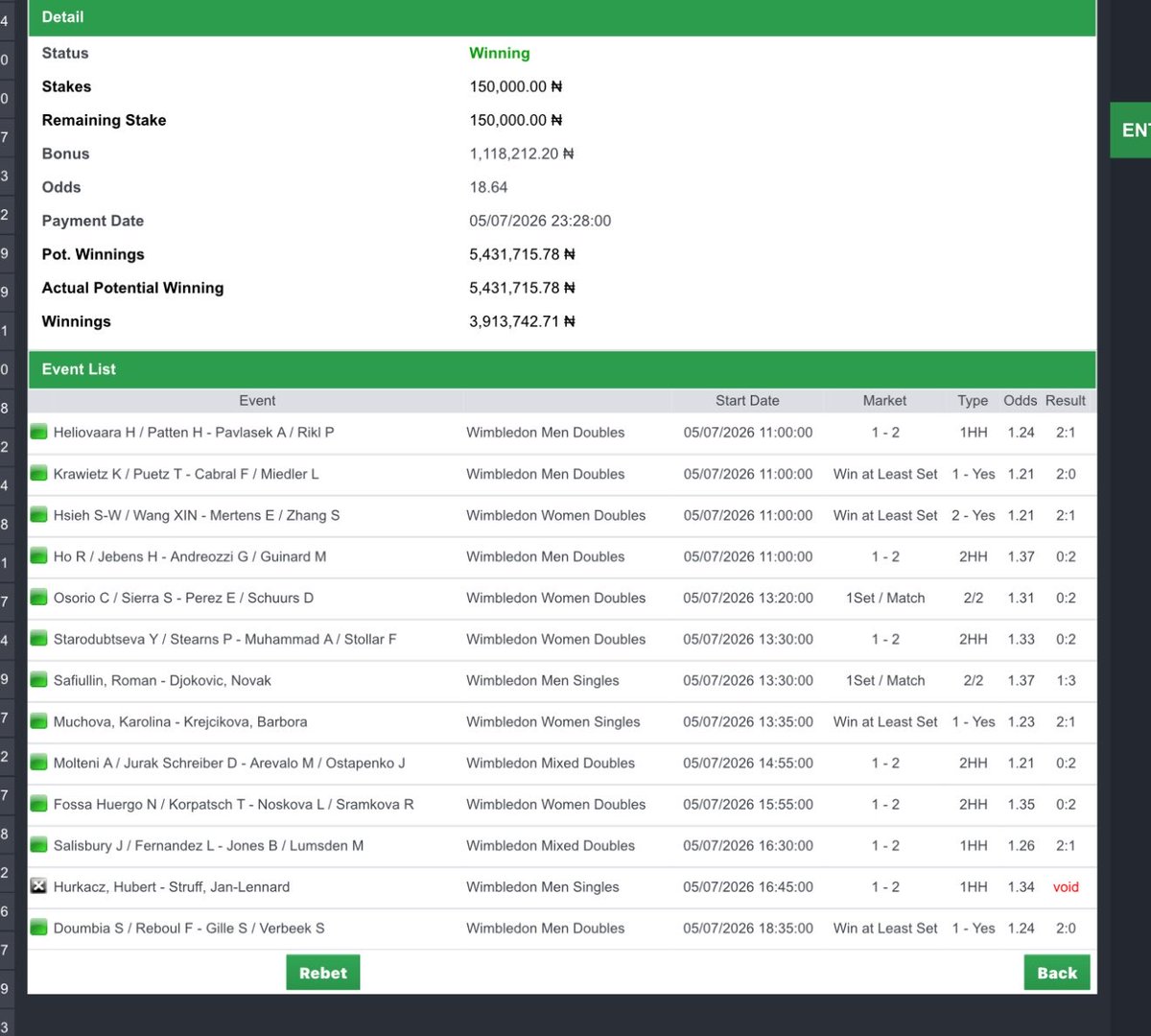Screen dimensions: 1151x1036
Task: Click the green button at the right window edge
Action: 1131,129
